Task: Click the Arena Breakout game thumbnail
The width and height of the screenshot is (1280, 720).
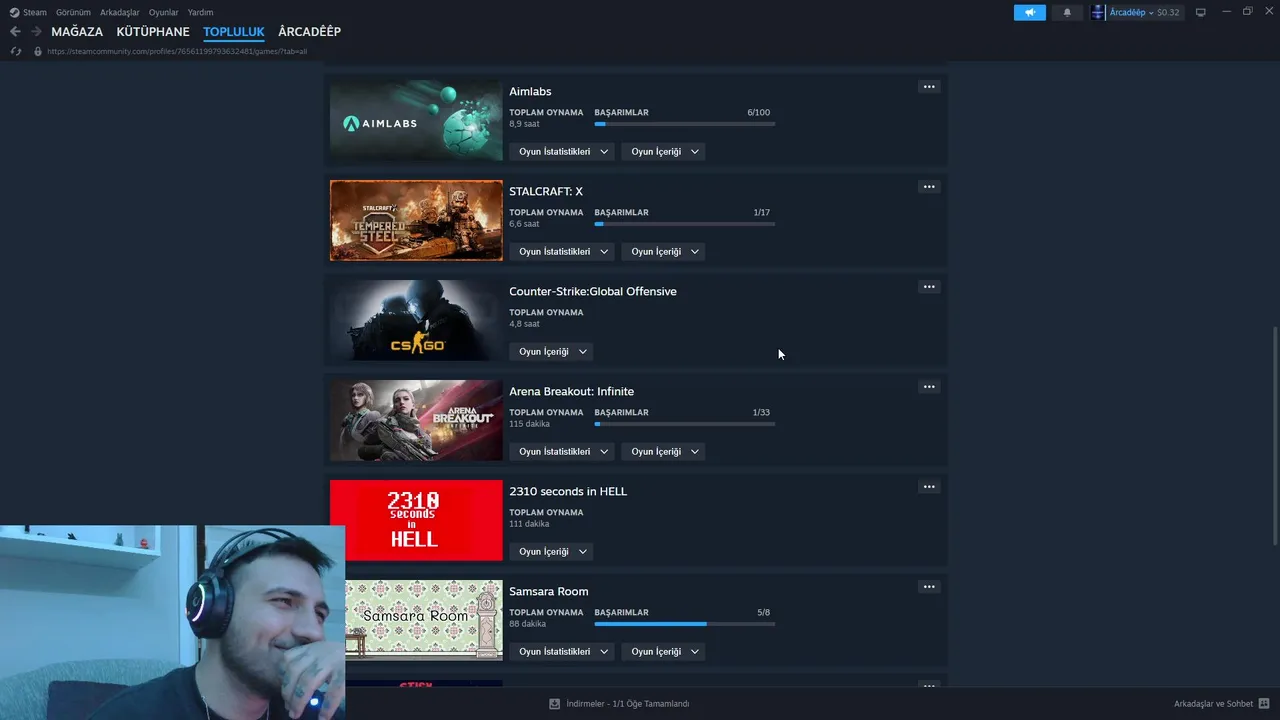Action: click(x=416, y=421)
